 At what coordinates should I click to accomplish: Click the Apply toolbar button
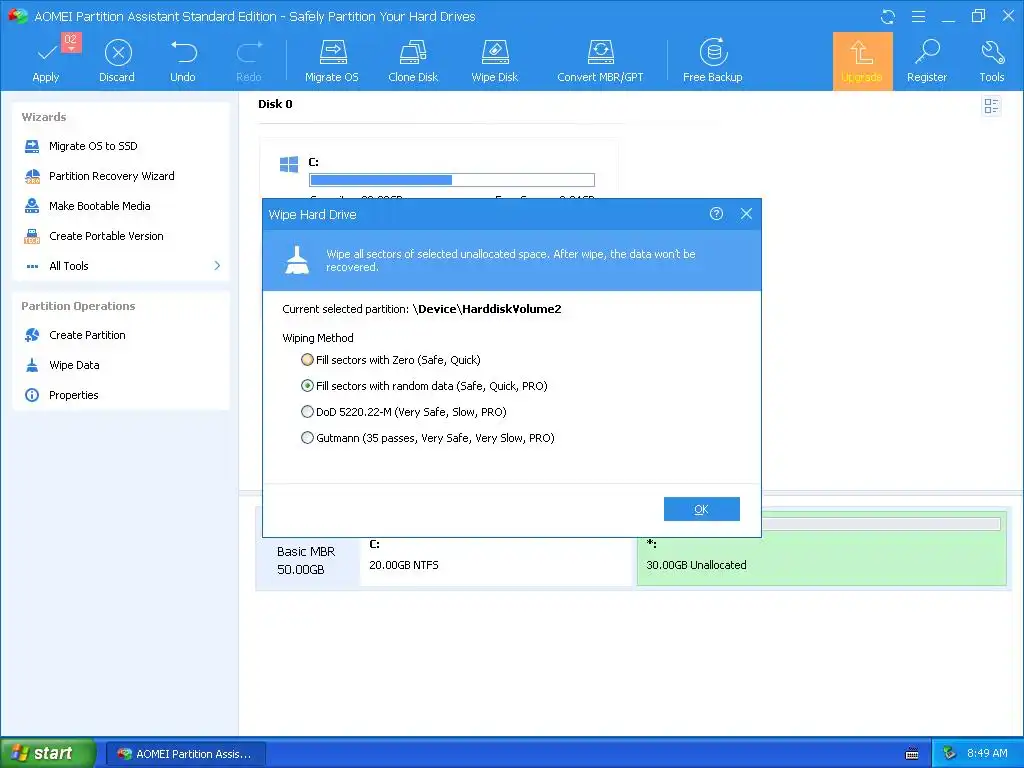46,61
